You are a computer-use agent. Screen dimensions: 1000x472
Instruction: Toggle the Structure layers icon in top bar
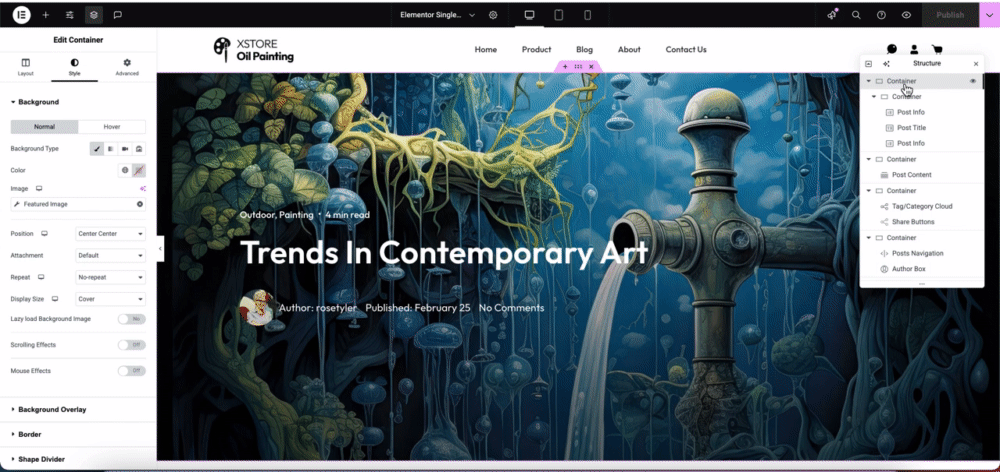click(x=94, y=15)
